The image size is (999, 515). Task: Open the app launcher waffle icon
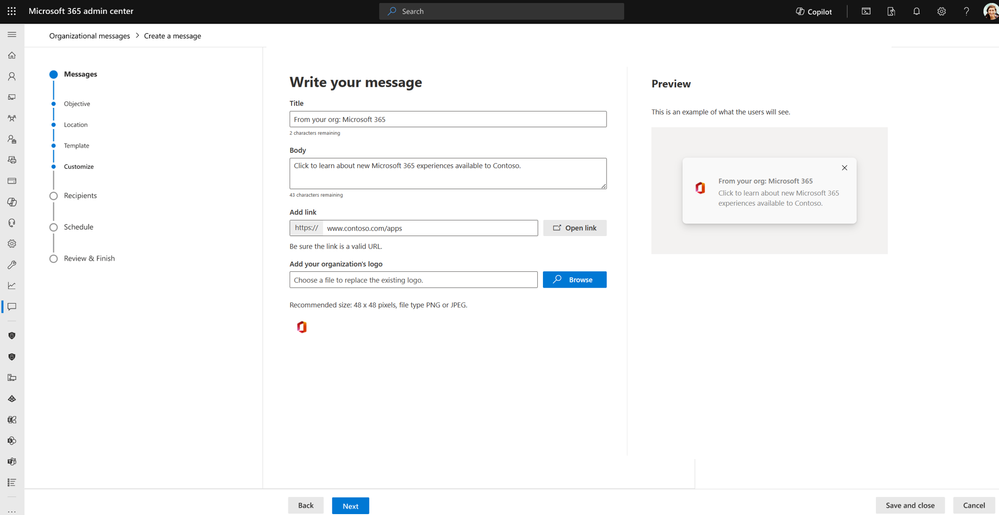[11, 11]
